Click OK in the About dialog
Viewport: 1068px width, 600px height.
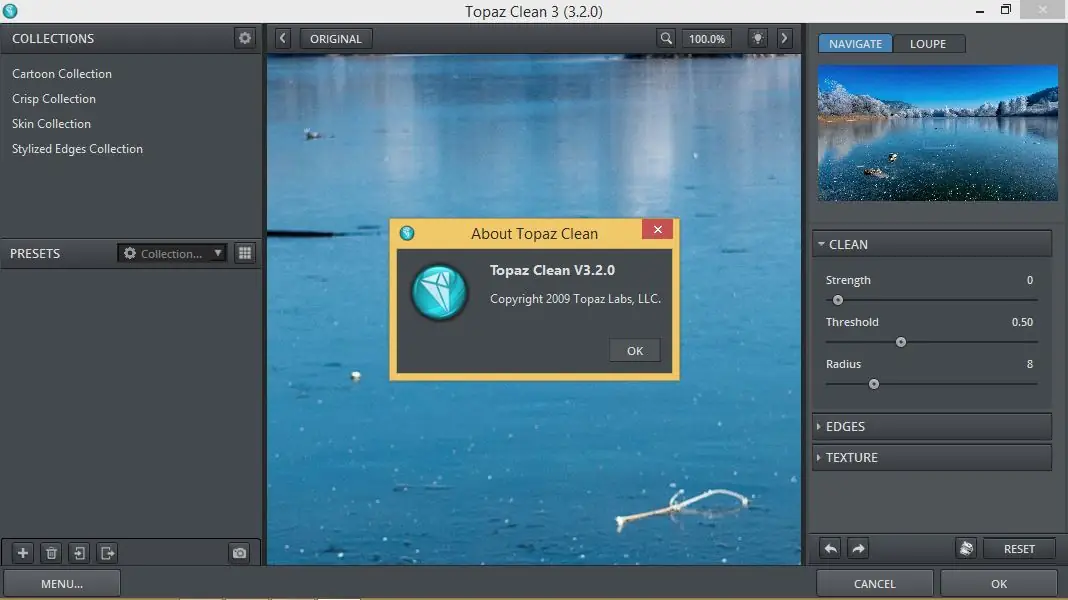click(635, 351)
